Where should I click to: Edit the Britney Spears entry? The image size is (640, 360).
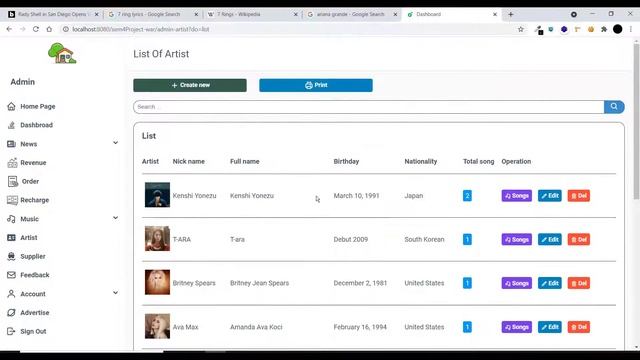coord(550,283)
